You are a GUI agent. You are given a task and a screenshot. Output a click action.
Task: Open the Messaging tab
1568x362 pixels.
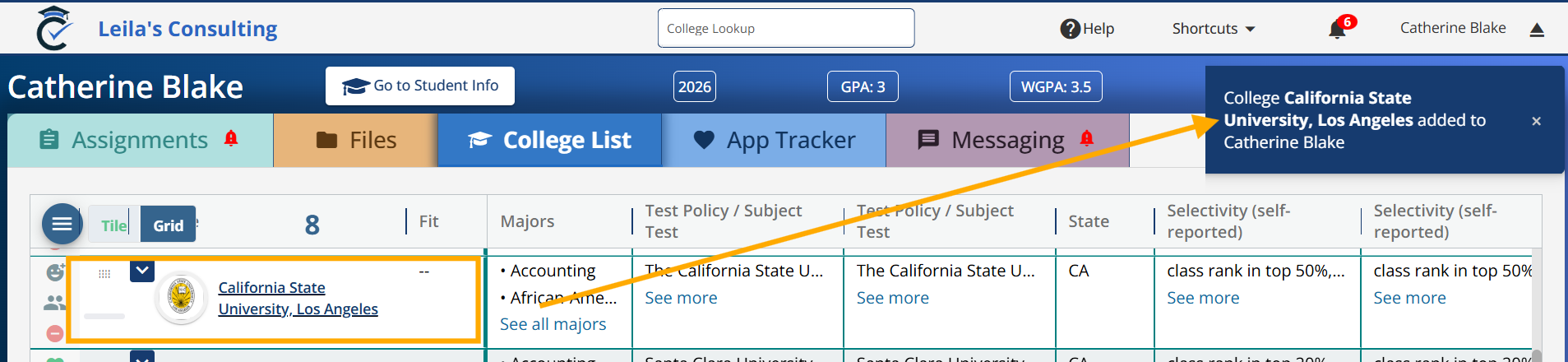(1007, 140)
